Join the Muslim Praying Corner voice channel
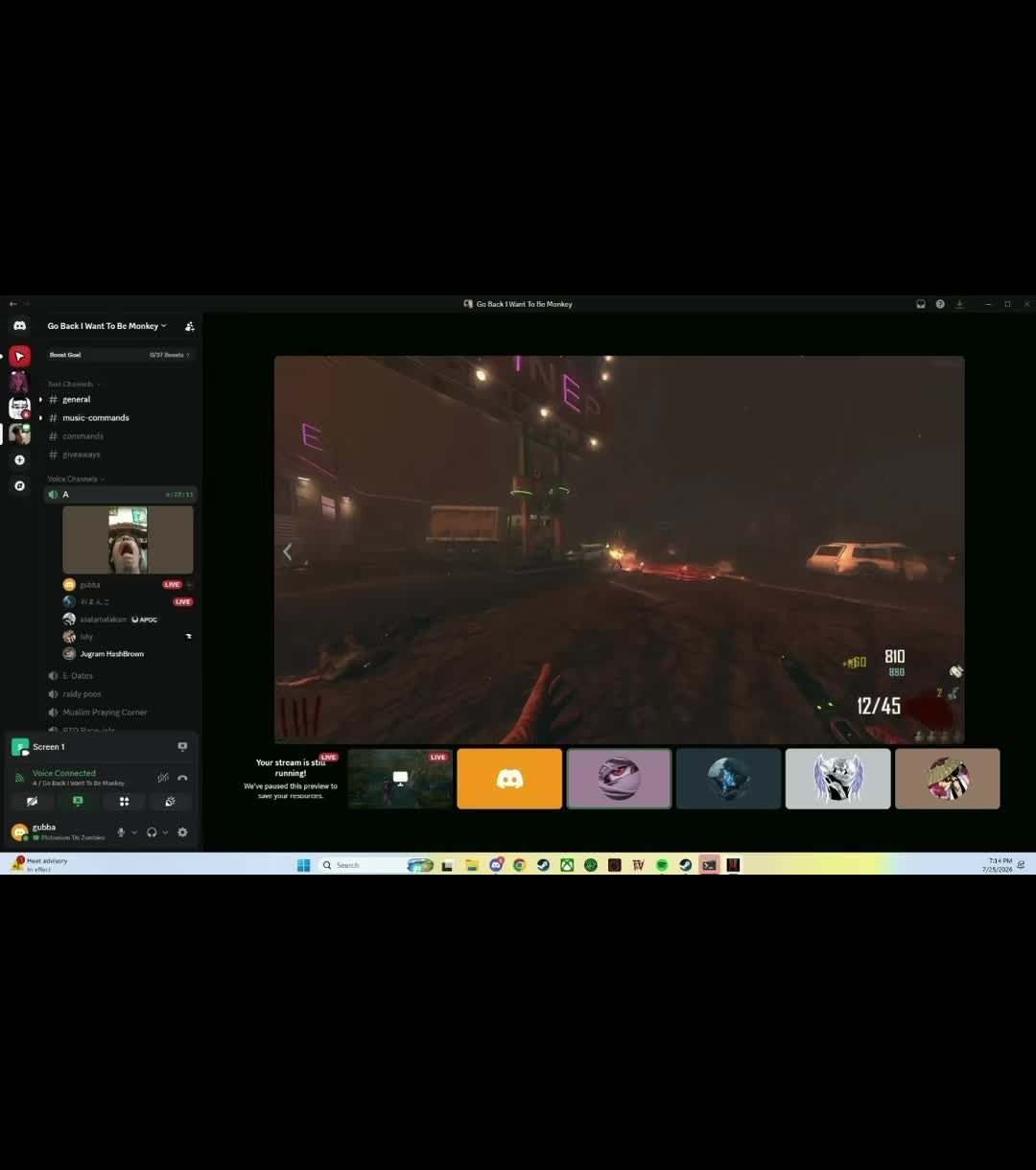This screenshot has height=1170, width=1036. point(121,712)
